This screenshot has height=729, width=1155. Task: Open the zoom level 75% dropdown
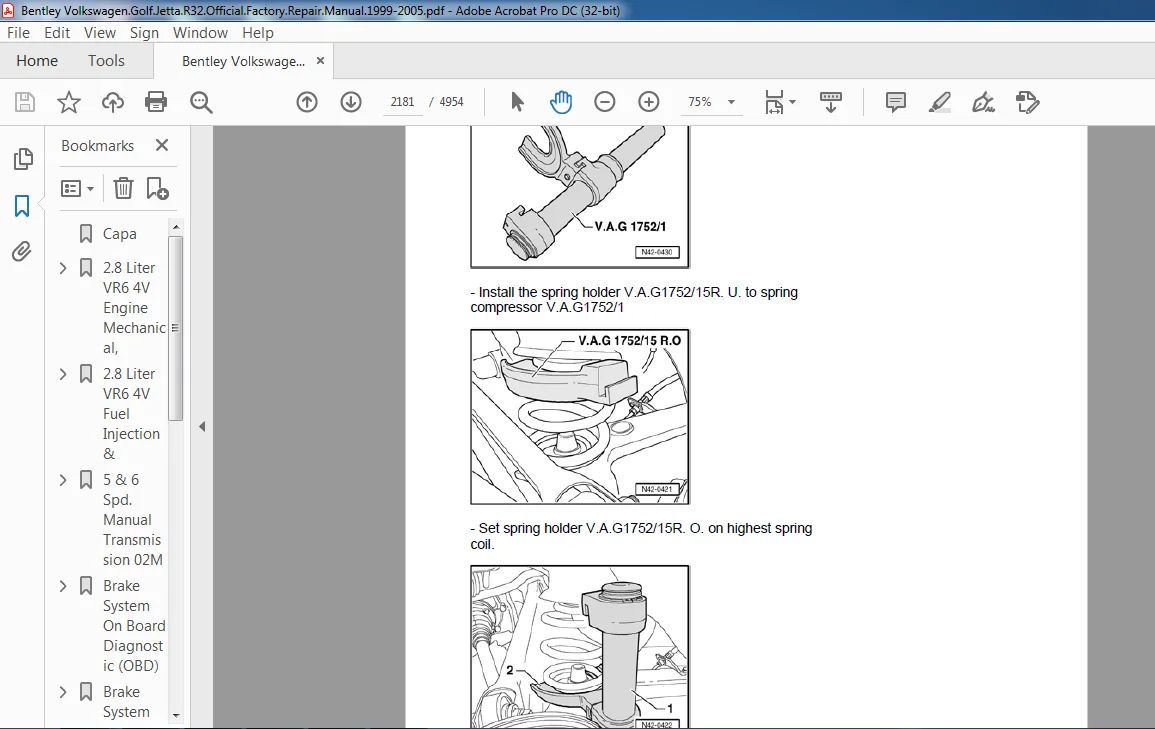pyautogui.click(x=731, y=102)
